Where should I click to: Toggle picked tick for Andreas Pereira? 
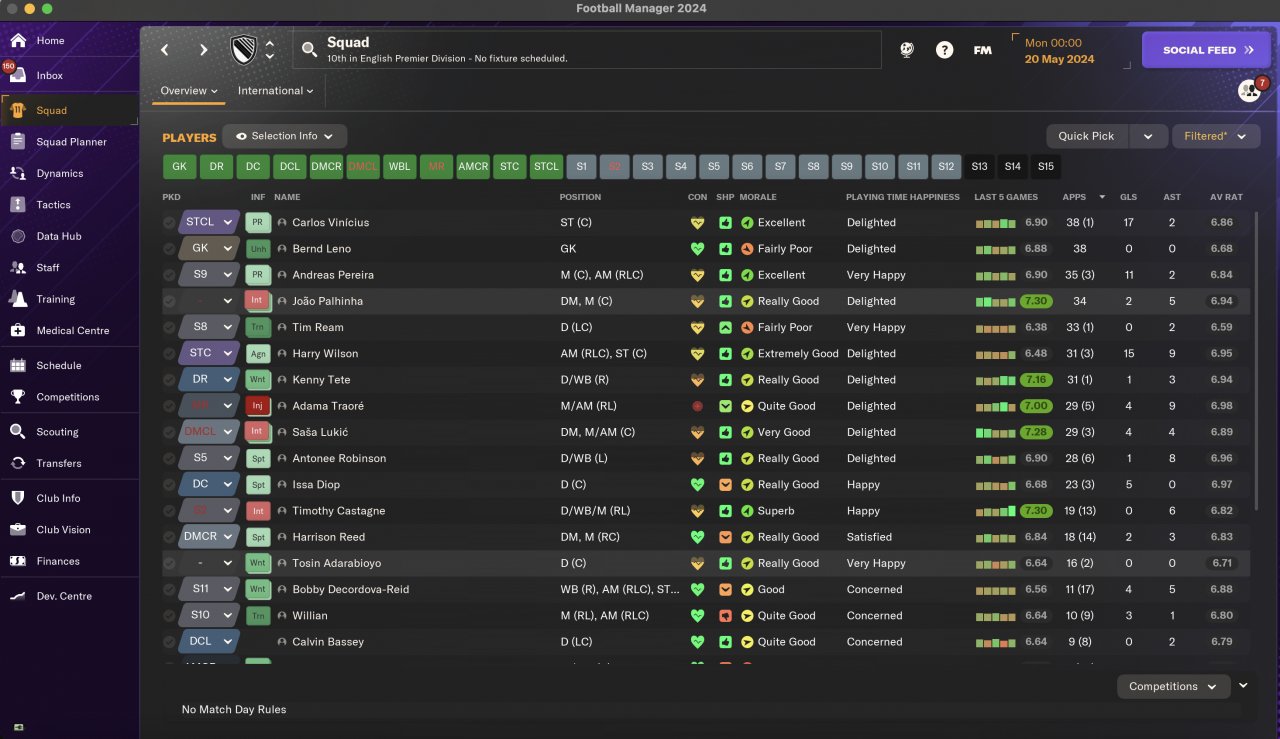(x=169, y=275)
